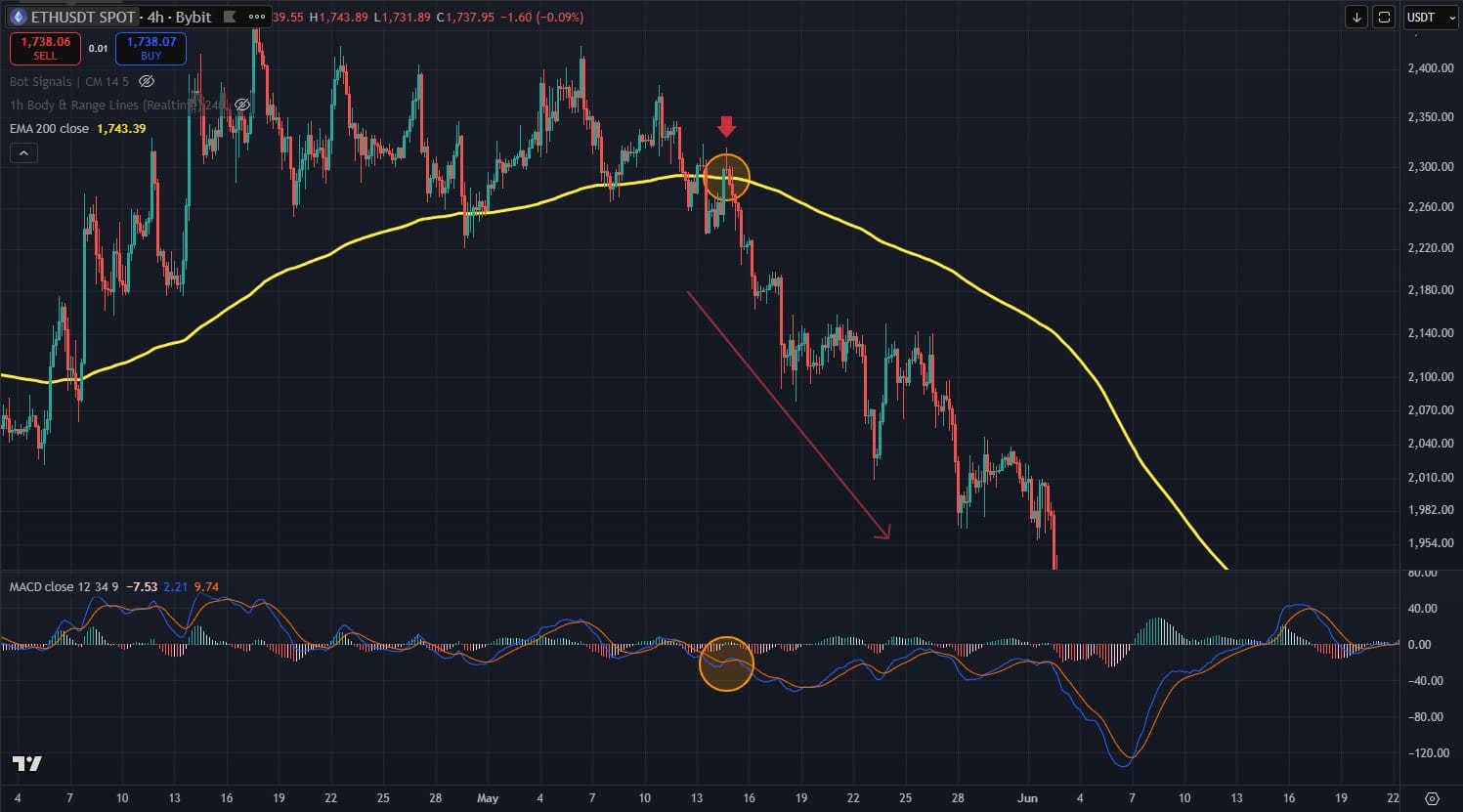The width and height of the screenshot is (1463, 812).
Task: Toggle visibility eye of 1h Body & Range Lines
Action: point(242,105)
